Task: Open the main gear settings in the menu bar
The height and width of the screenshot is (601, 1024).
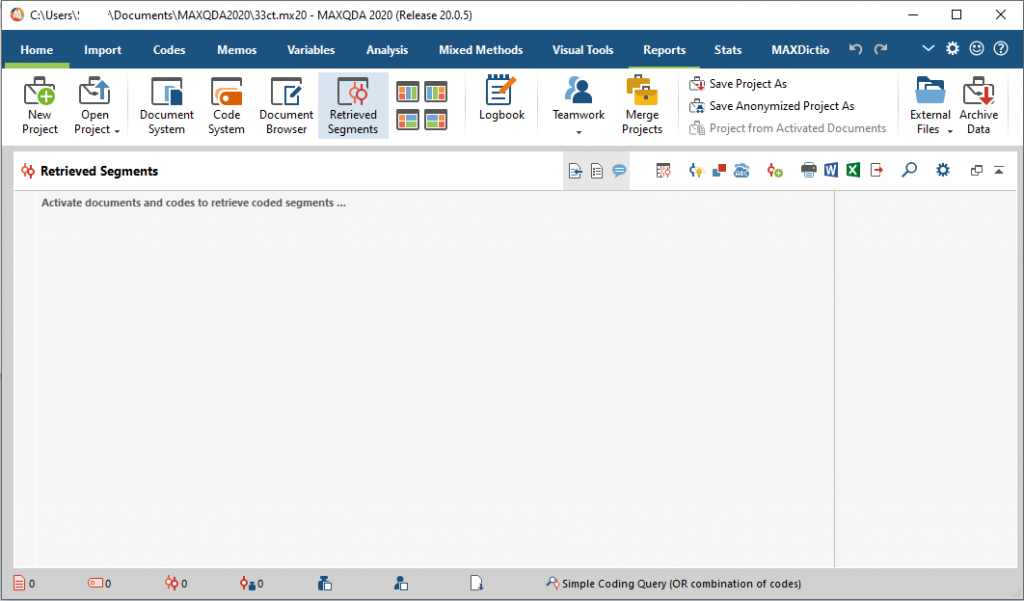Action: [x=953, y=48]
